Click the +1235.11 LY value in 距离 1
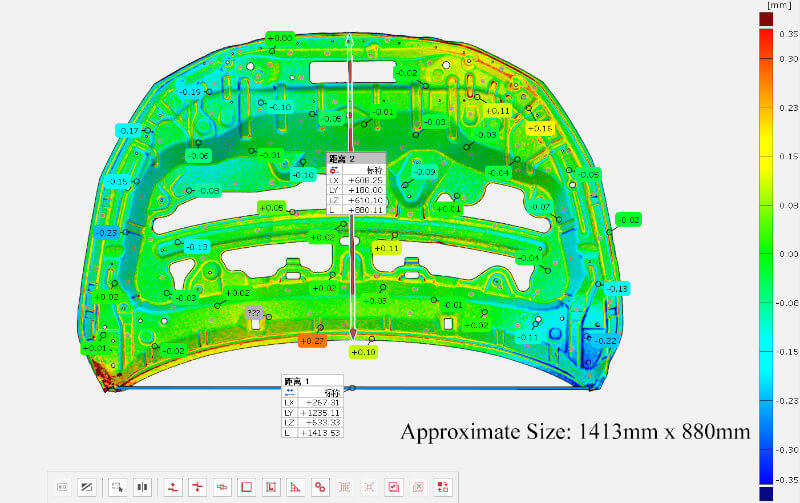Viewport: 800px width, 503px height. [x=320, y=413]
